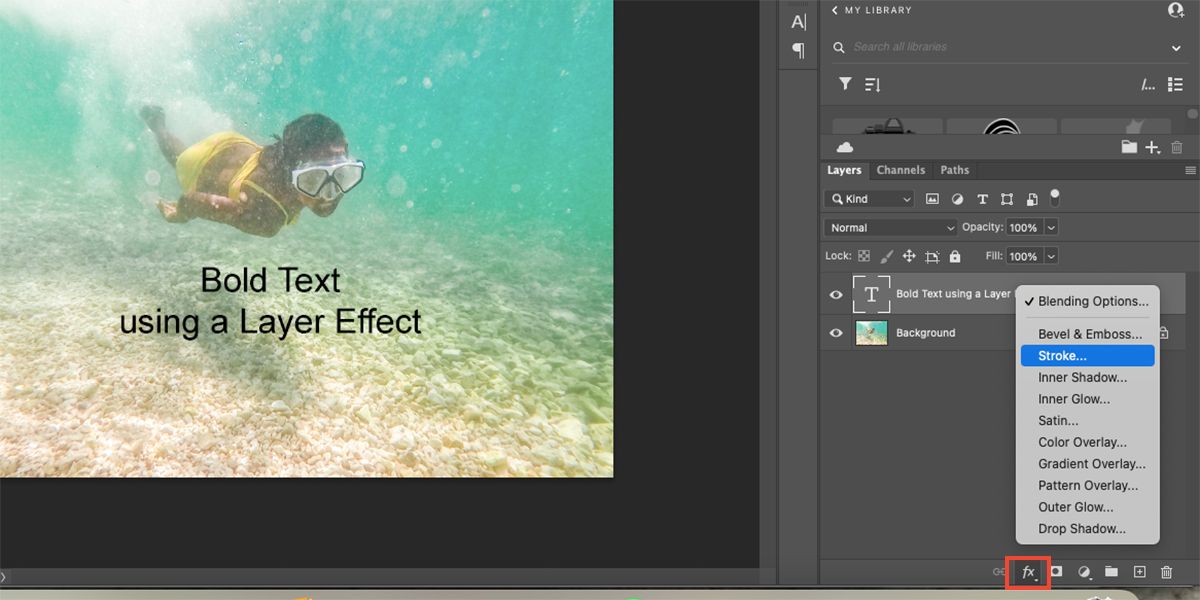Open the Normal blend mode dropdown
1200x600 pixels.
click(x=889, y=227)
